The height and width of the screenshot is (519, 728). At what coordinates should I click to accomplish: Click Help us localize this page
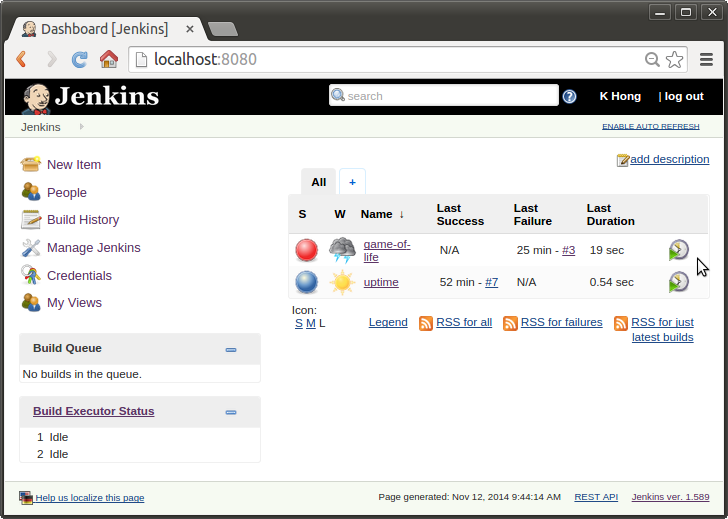90,498
